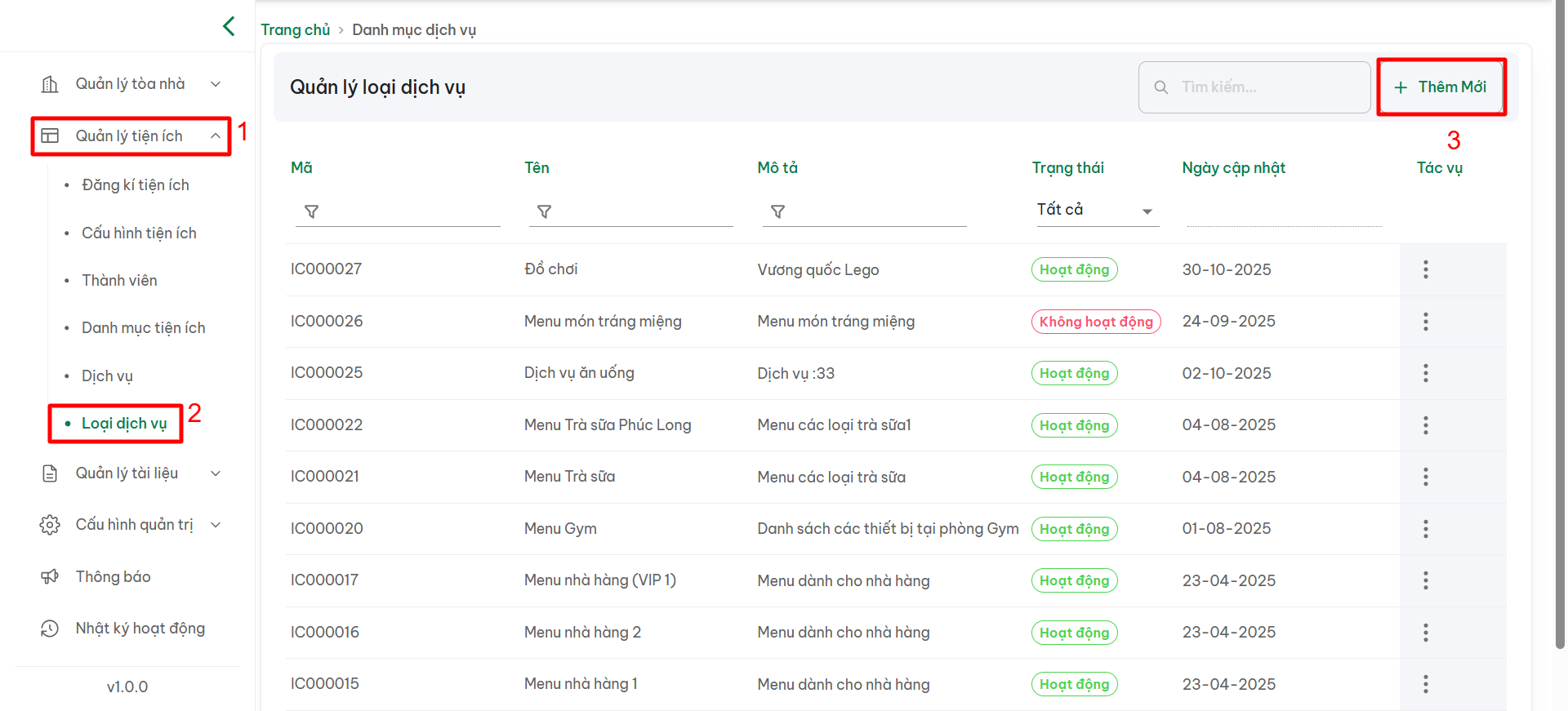Select Đăng kí tiện ích menu item
This screenshot has height=711, width=1568.
[x=136, y=185]
